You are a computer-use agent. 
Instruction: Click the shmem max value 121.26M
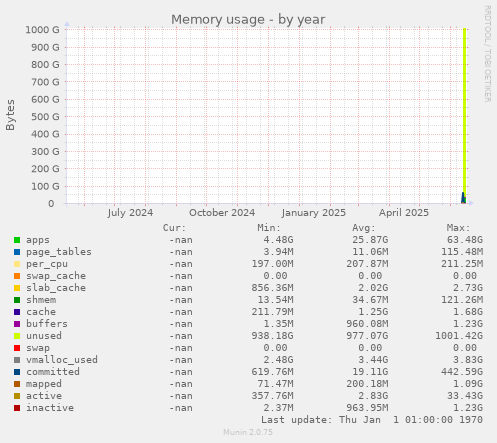point(462,300)
